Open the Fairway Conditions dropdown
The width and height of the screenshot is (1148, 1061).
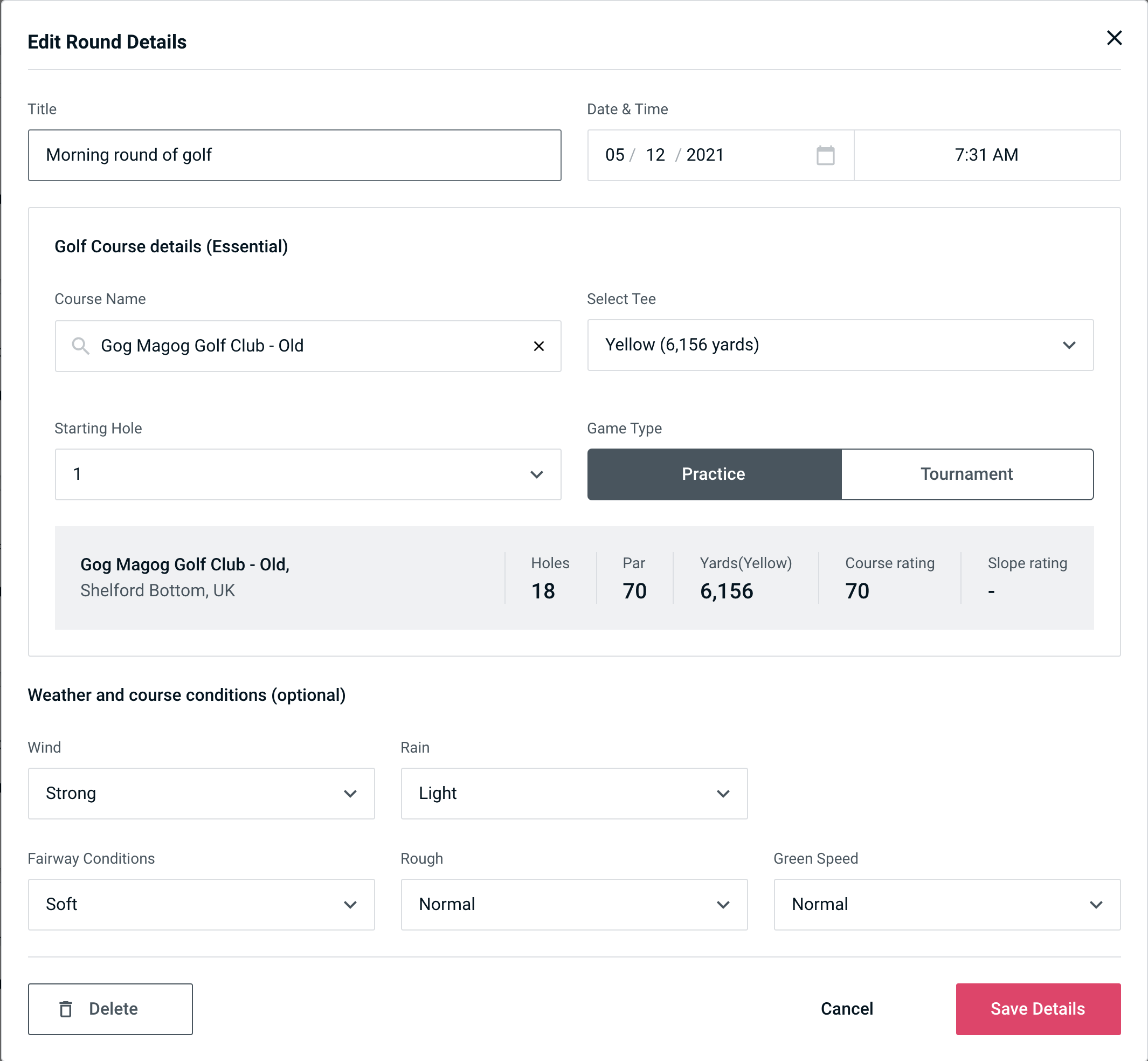pyautogui.click(x=201, y=904)
